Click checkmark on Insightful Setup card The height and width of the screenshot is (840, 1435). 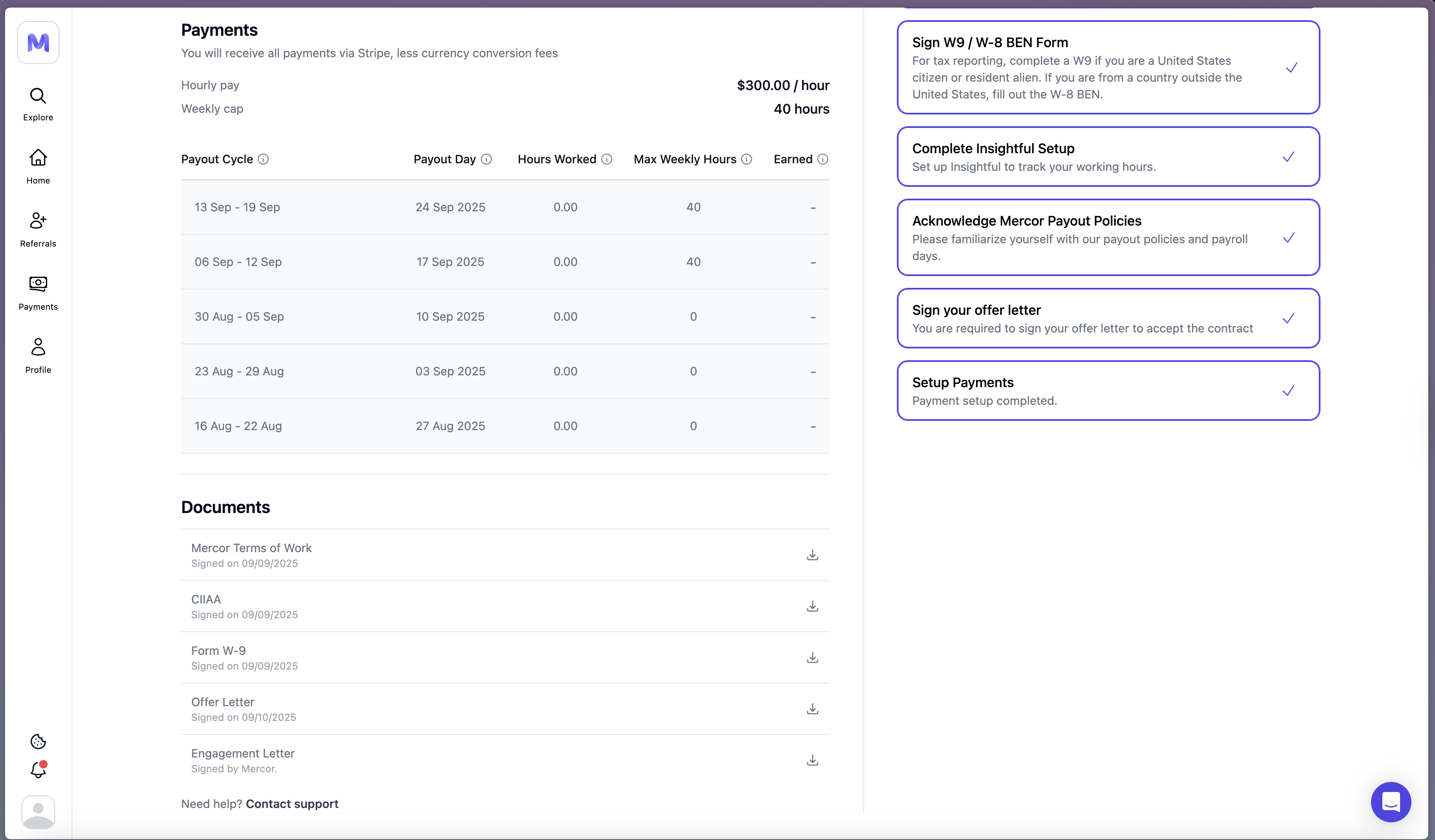[1288, 157]
